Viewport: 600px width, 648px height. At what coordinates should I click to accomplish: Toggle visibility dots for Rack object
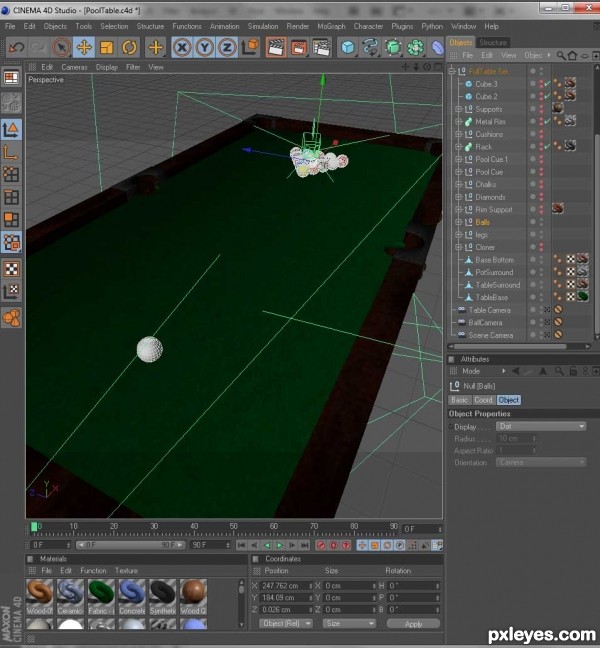click(541, 147)
